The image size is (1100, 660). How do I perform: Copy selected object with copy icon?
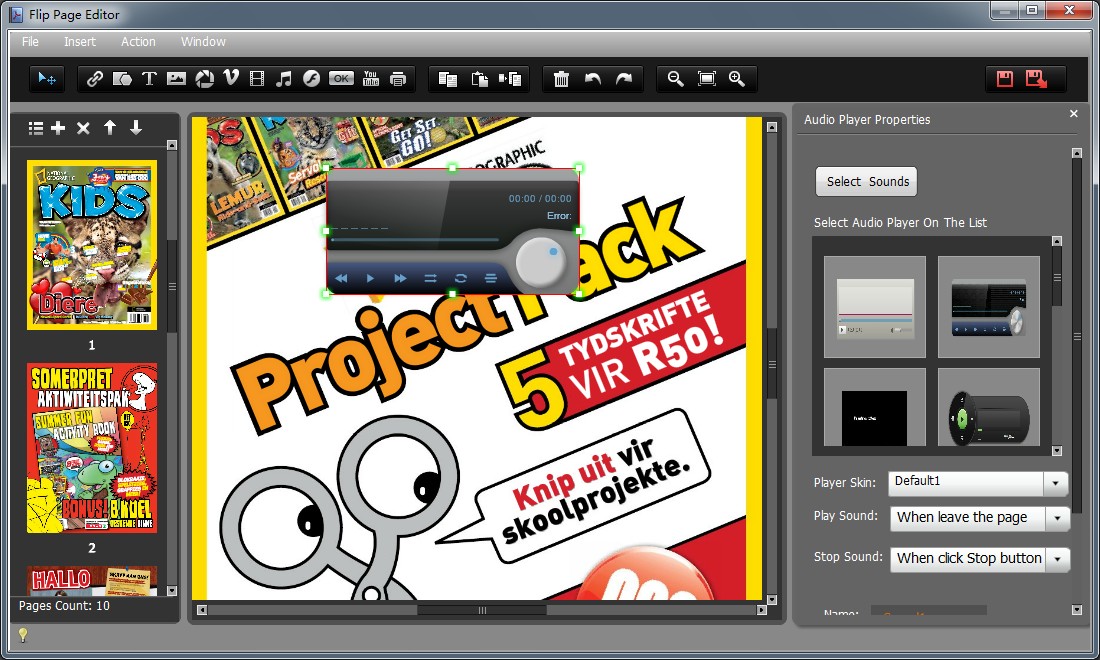pos(448,79)
